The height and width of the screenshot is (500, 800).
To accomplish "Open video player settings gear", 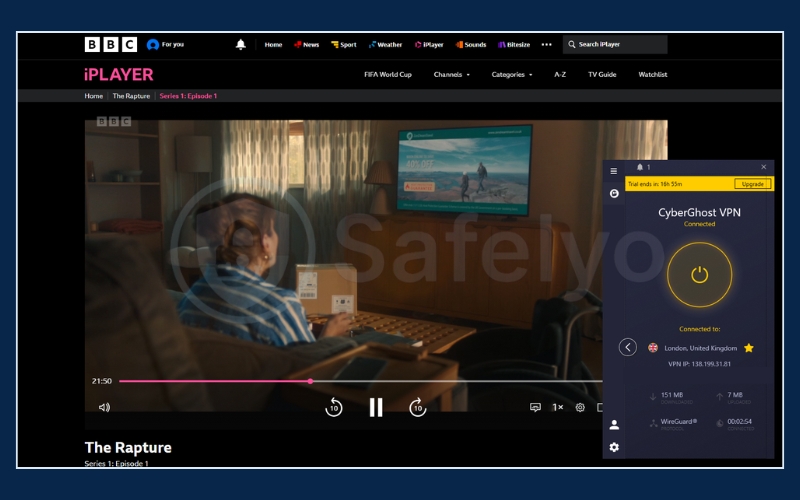I will click(x=580, y=407).
